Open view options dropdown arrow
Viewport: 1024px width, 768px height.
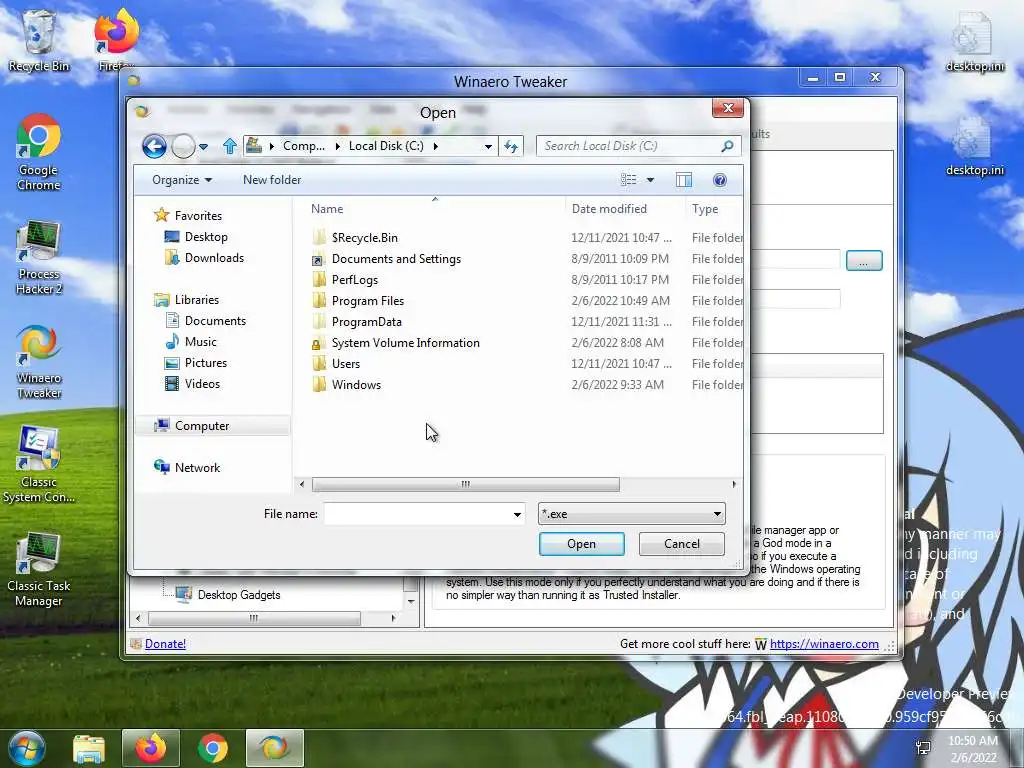click(x=650, y=180)
